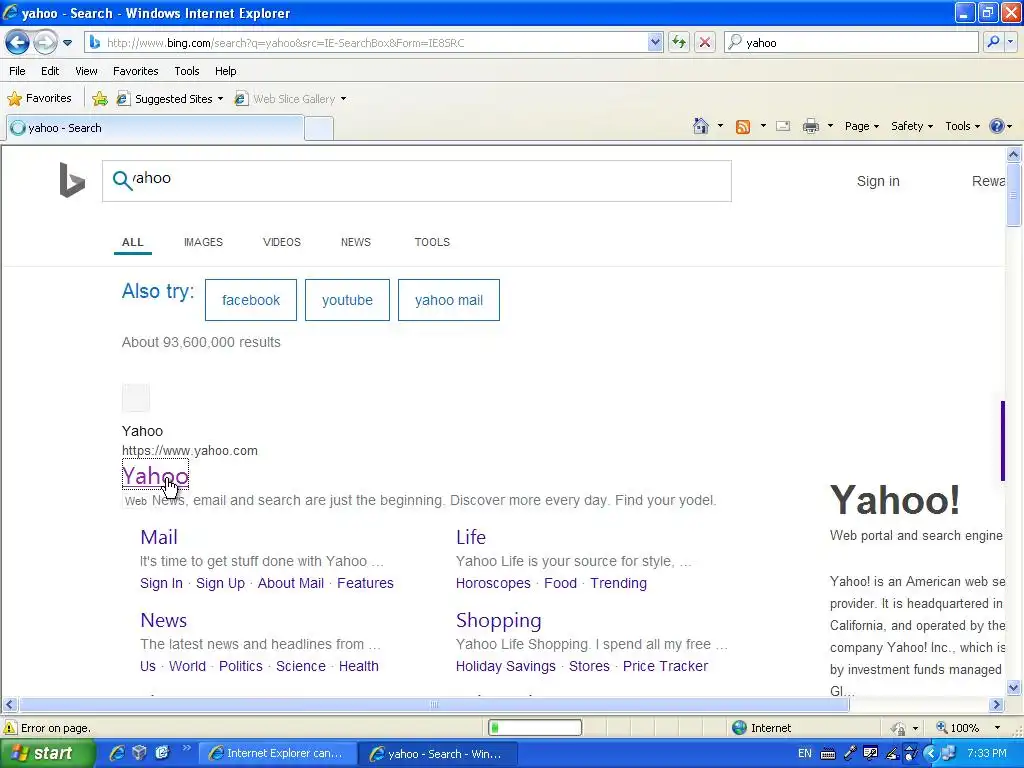
Task: Open Suggested Sites in favorites bar
Action: point(170,99)
